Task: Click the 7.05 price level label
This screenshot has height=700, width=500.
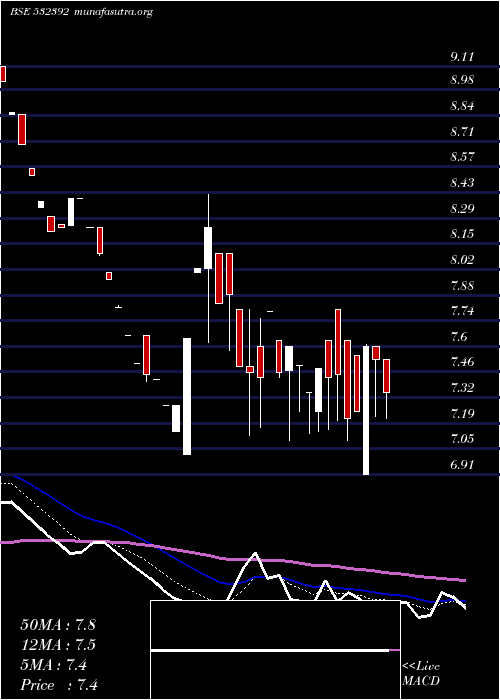Action: pyautogui.click(x=462, y=438)
